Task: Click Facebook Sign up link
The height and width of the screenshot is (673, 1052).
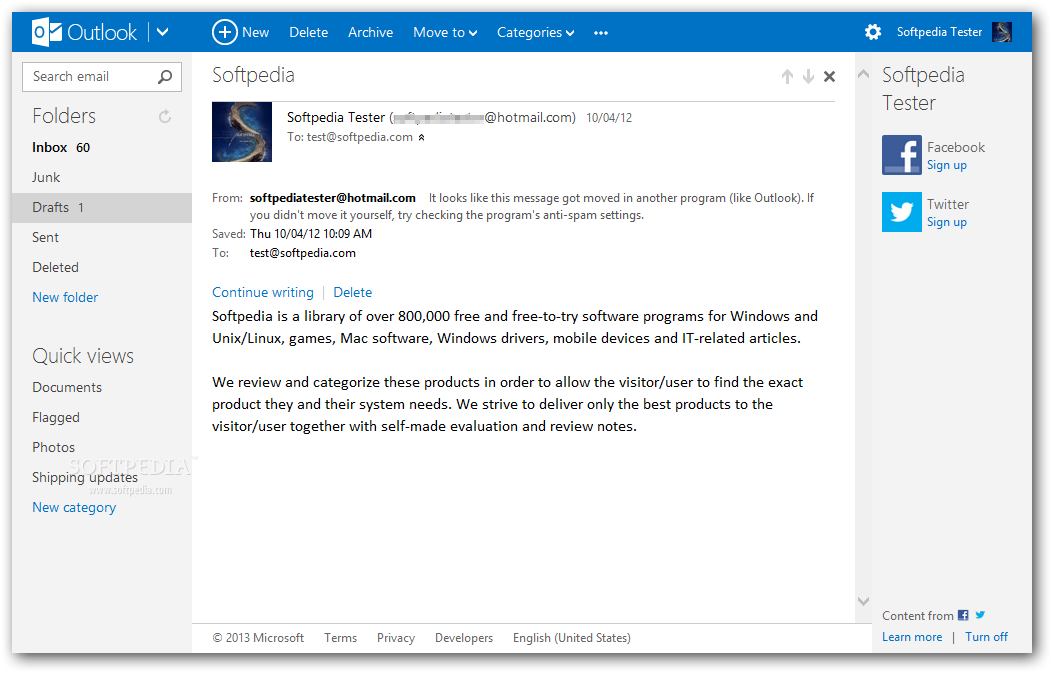Action: [947, 165]
